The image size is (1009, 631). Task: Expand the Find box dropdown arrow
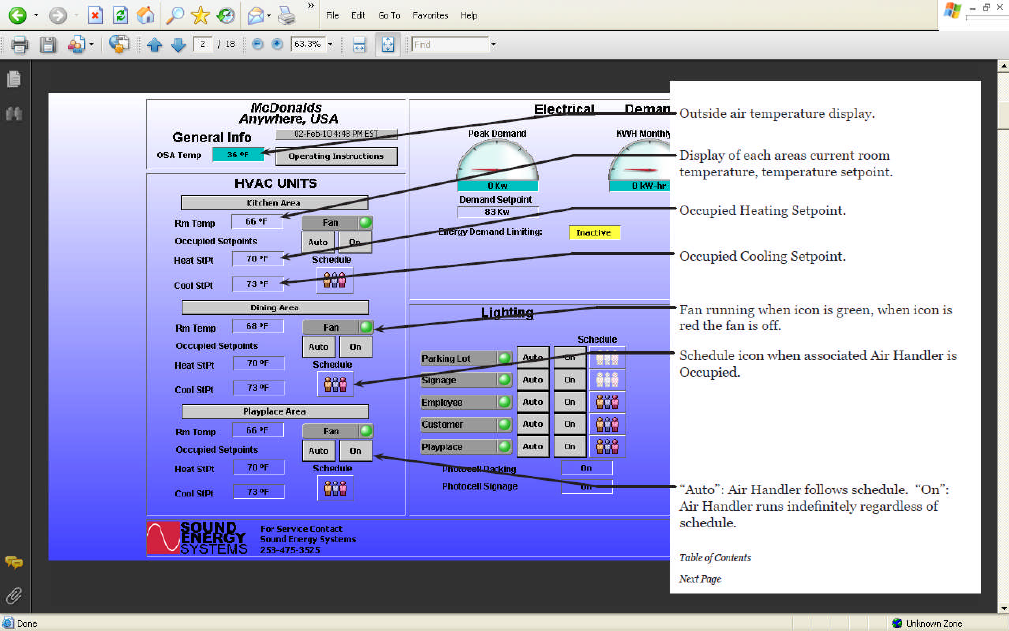[x=492, y=45]
